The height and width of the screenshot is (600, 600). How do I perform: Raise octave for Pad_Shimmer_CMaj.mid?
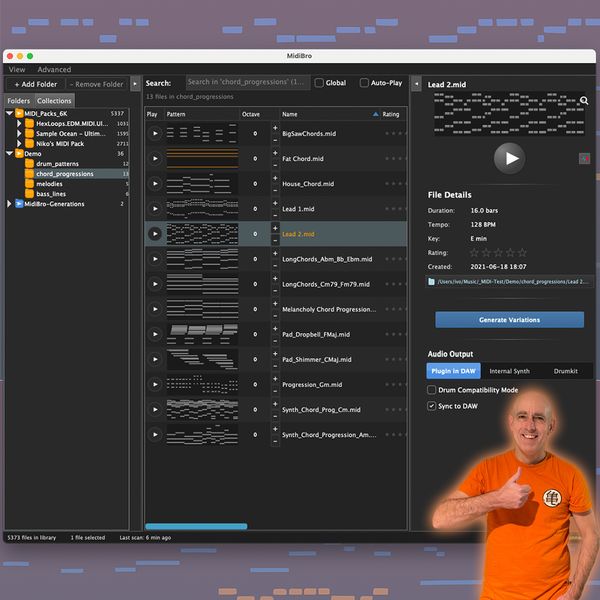click(275, 354)
